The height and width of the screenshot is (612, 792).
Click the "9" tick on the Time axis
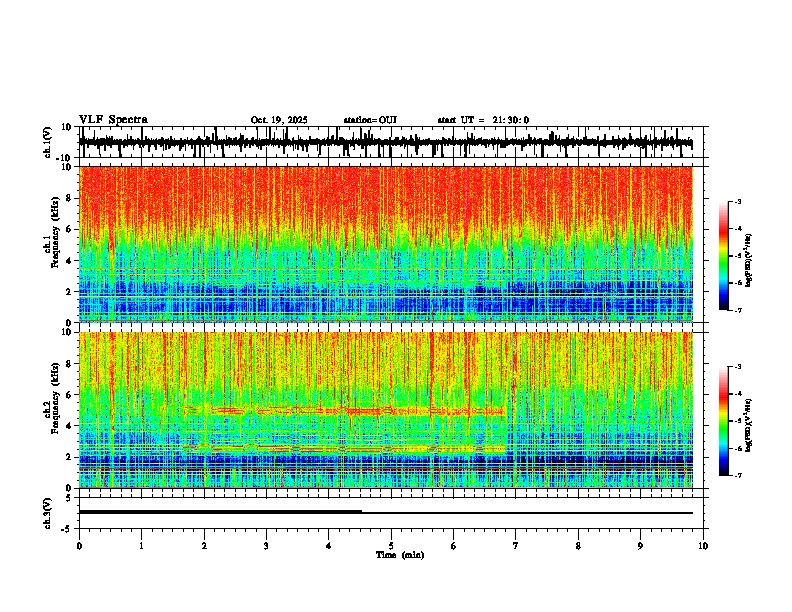click(640, 546)
